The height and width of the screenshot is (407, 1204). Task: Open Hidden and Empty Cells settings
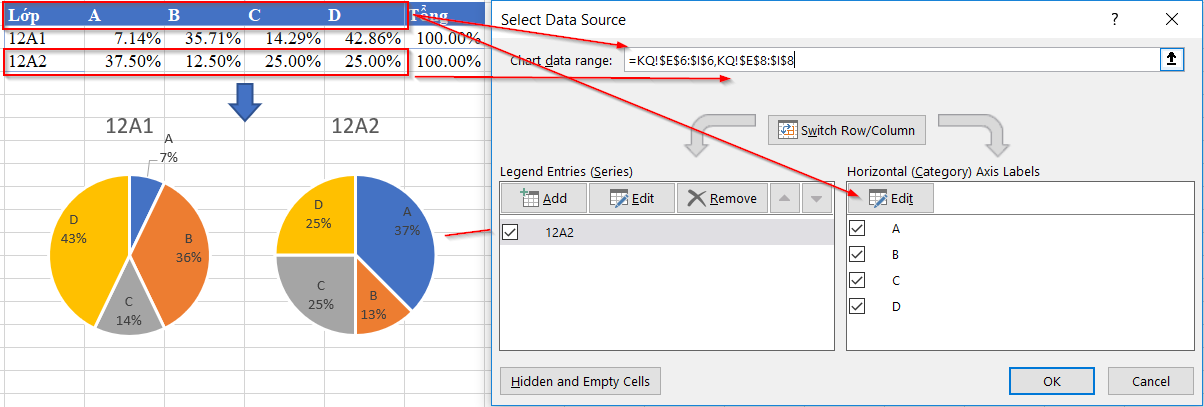pos(580,381)
